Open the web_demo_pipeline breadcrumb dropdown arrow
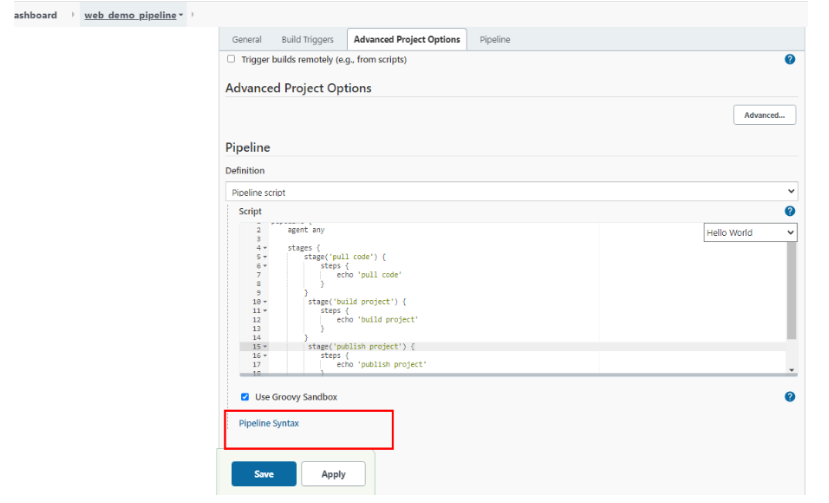829x503 pixels. pyautogui.click(x=180, y=16)
